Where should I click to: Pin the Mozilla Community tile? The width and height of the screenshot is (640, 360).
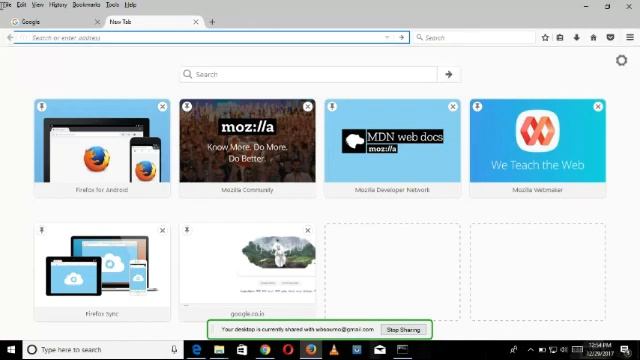pos(187,107)
